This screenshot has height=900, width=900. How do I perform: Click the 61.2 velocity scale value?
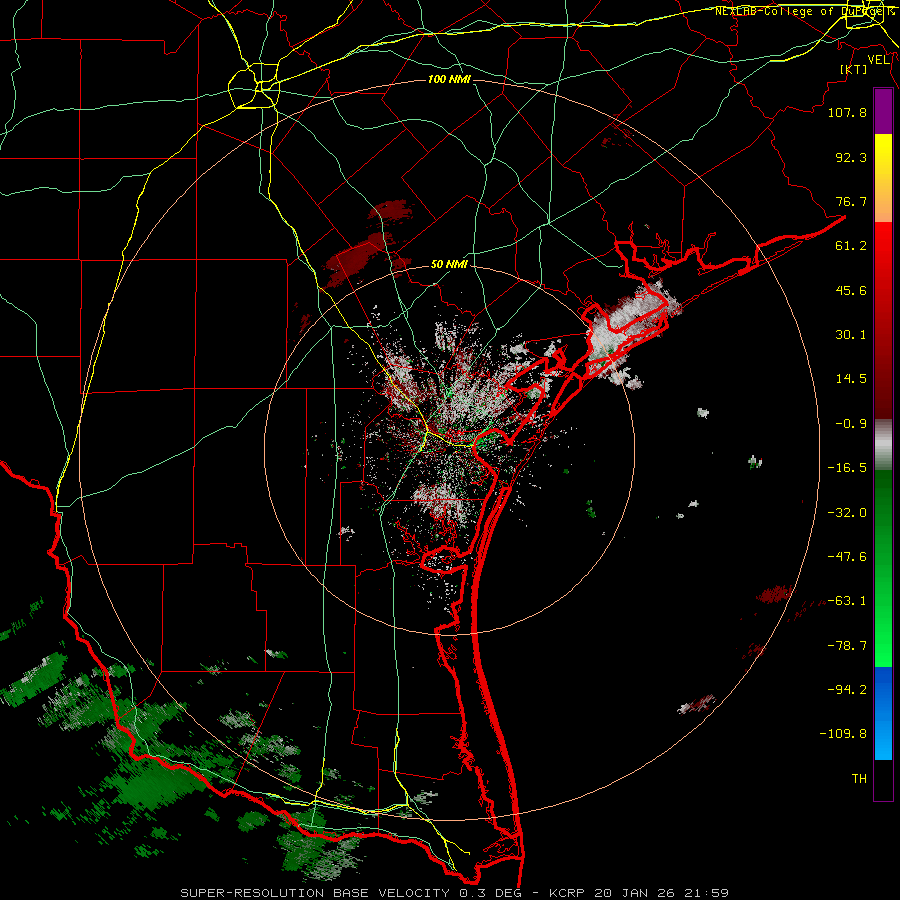point(851,246)
